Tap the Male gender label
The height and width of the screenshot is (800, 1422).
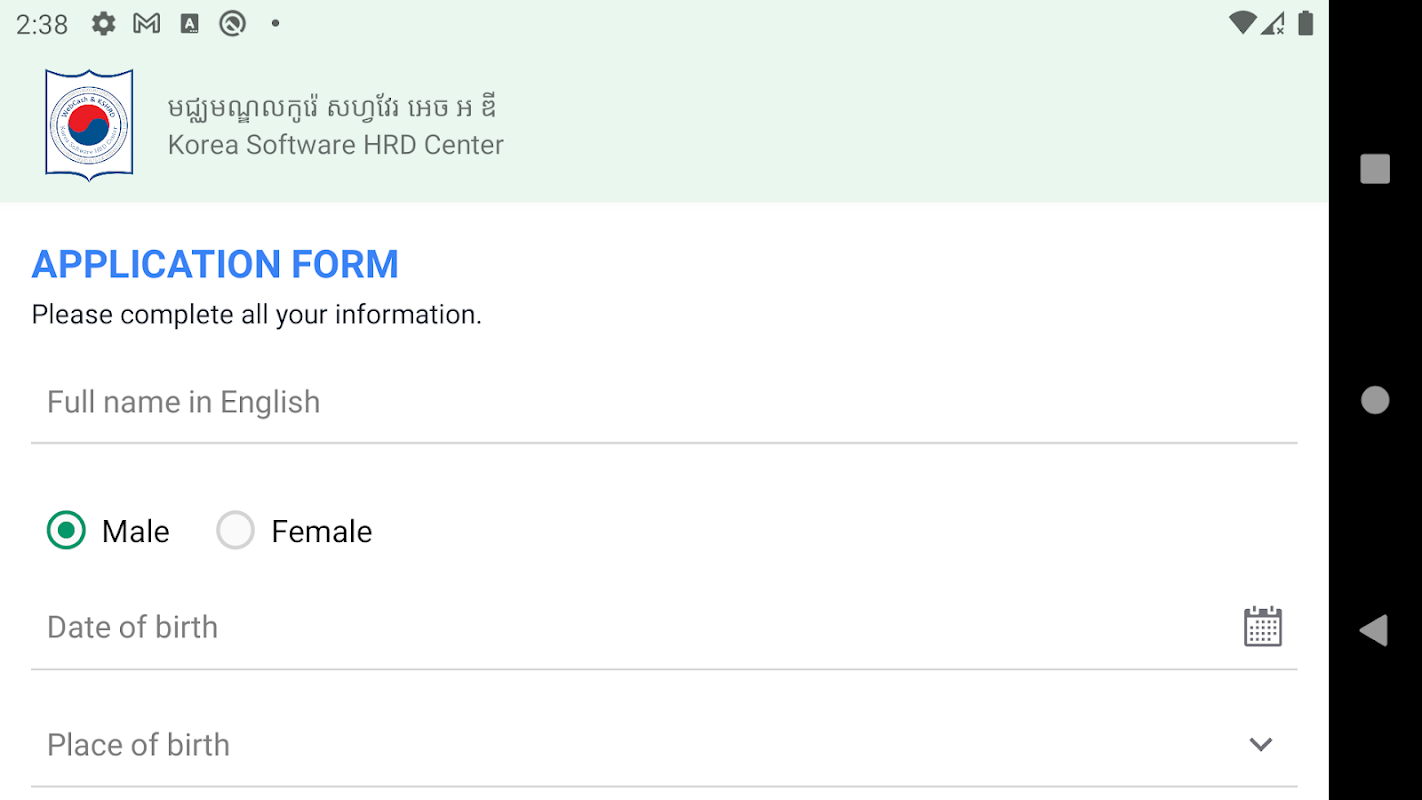(136, 532)
